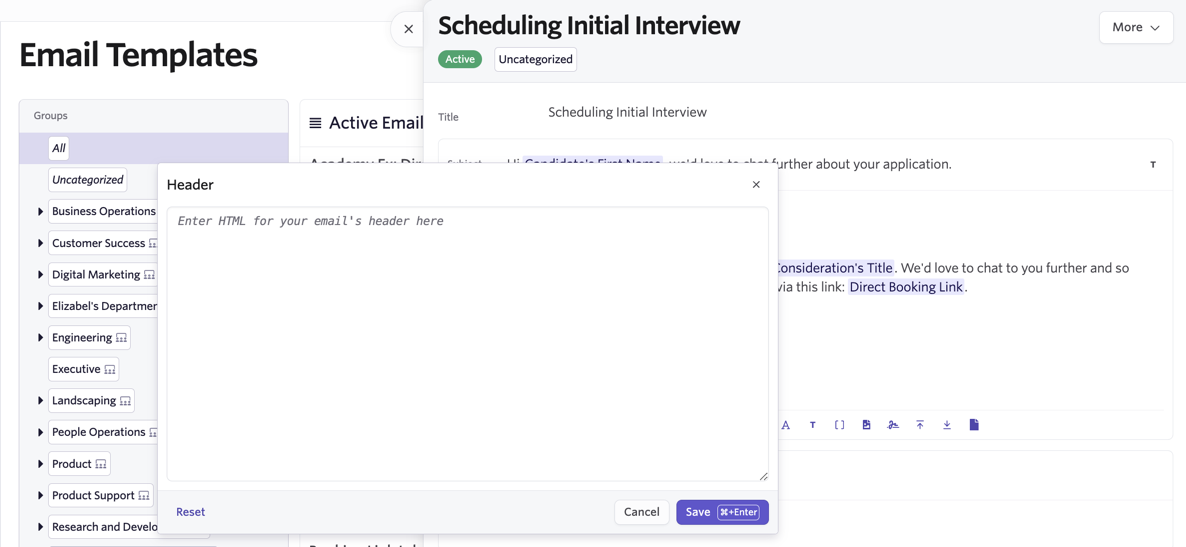Click the 'Direct Booking Link' placeholder in body

pyautogui.click(x=907, y=287)
